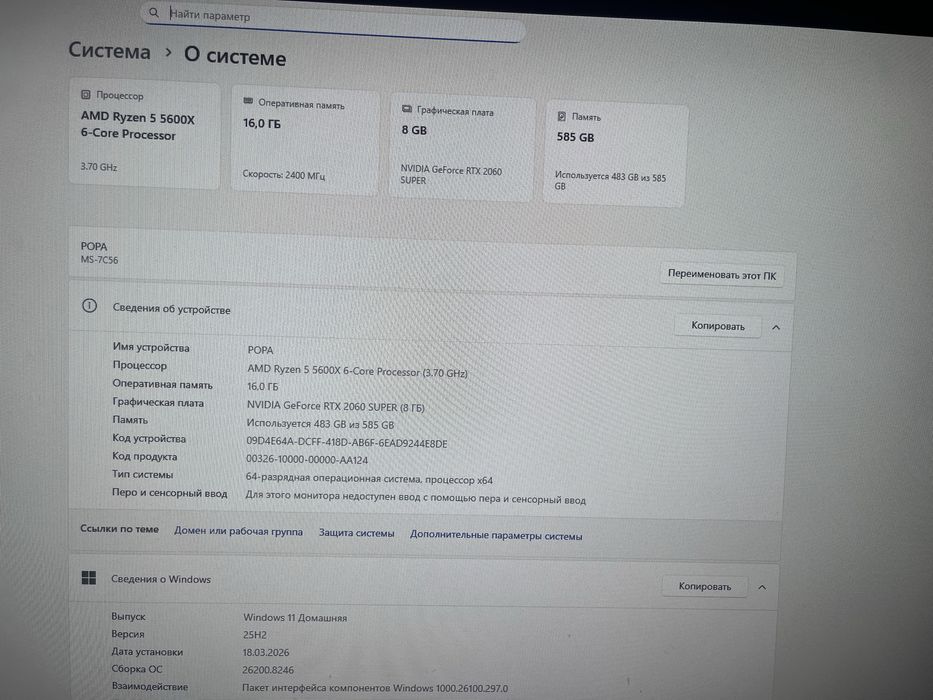Click the 'О системе' page title

(x=235, y=56)
